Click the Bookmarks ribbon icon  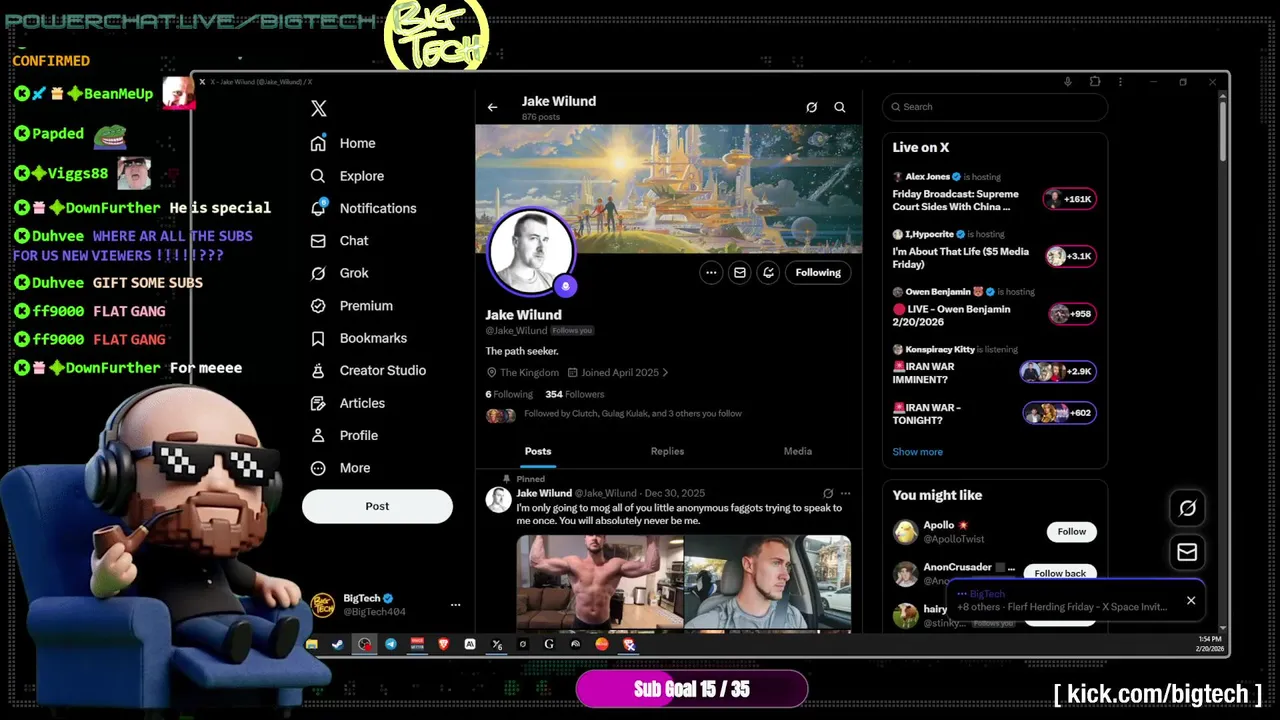coord(318,338)
